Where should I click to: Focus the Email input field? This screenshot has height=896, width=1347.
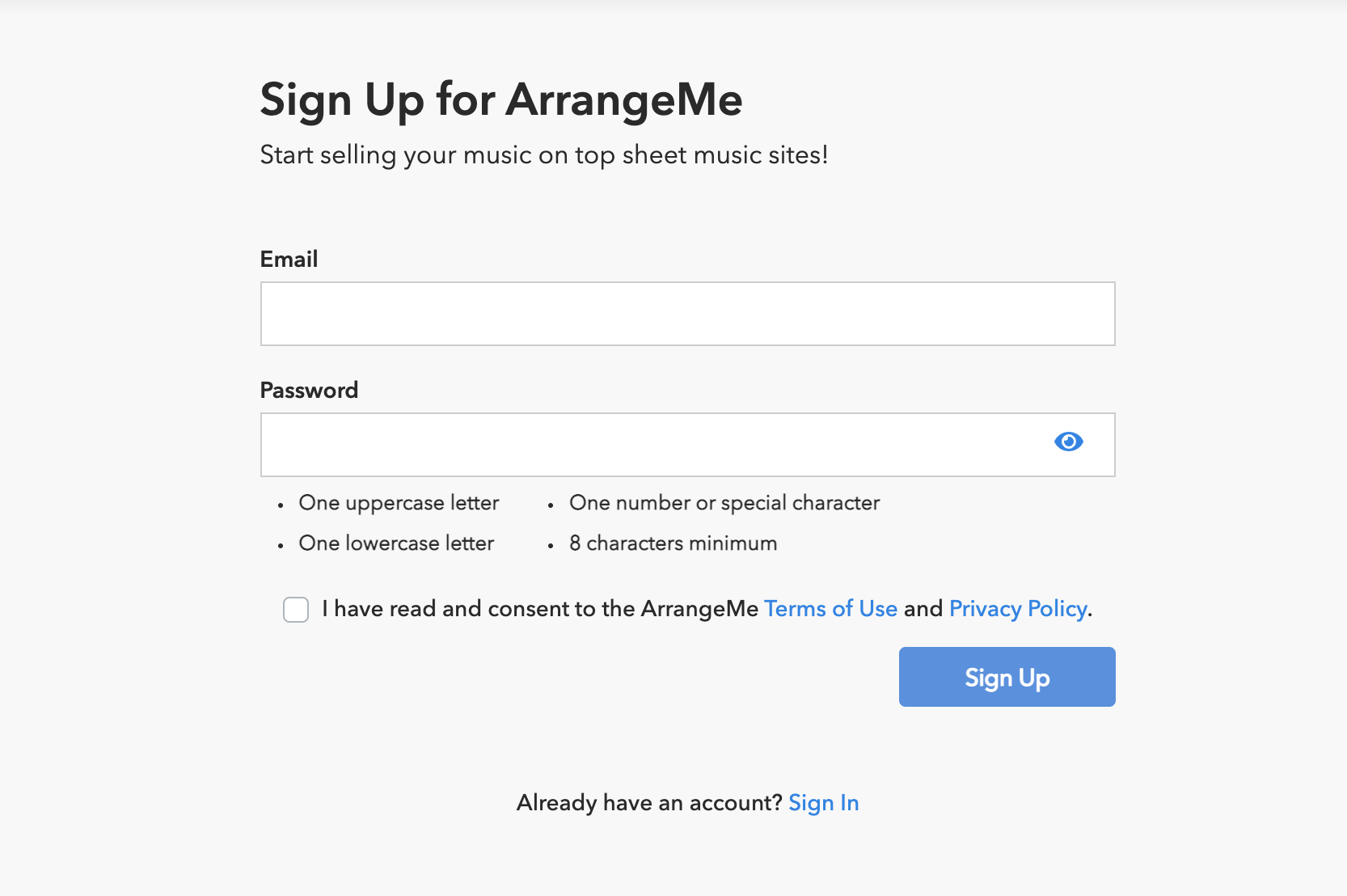click(x=687, y=314)
